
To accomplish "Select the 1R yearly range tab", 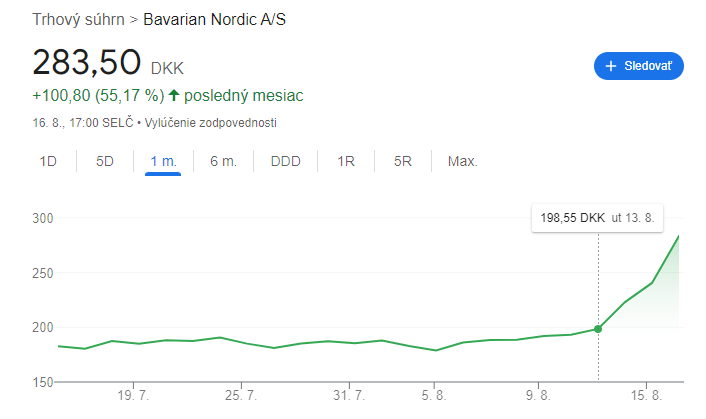I will pos(346,161).
